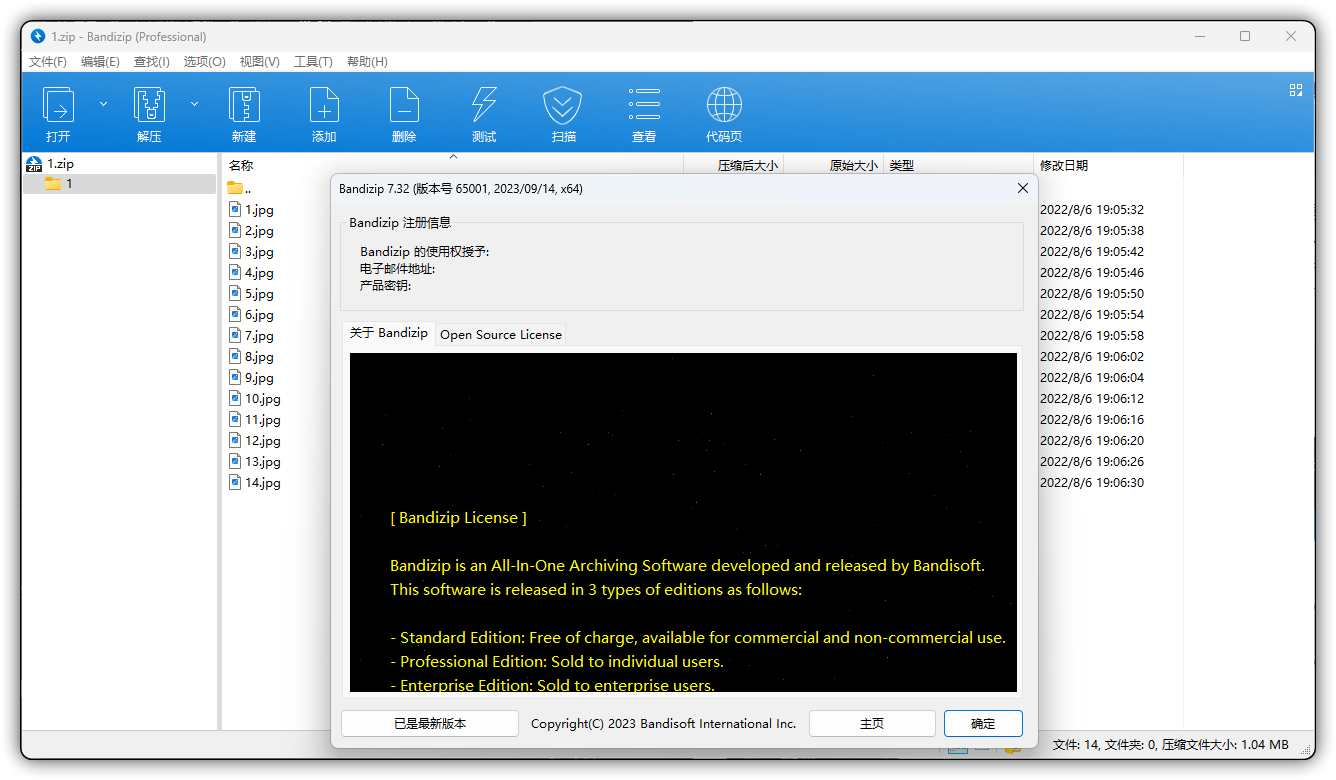Switch to the Open Source License tab
The height and width of the screenshot is (780, 1336).
[500, 335]
